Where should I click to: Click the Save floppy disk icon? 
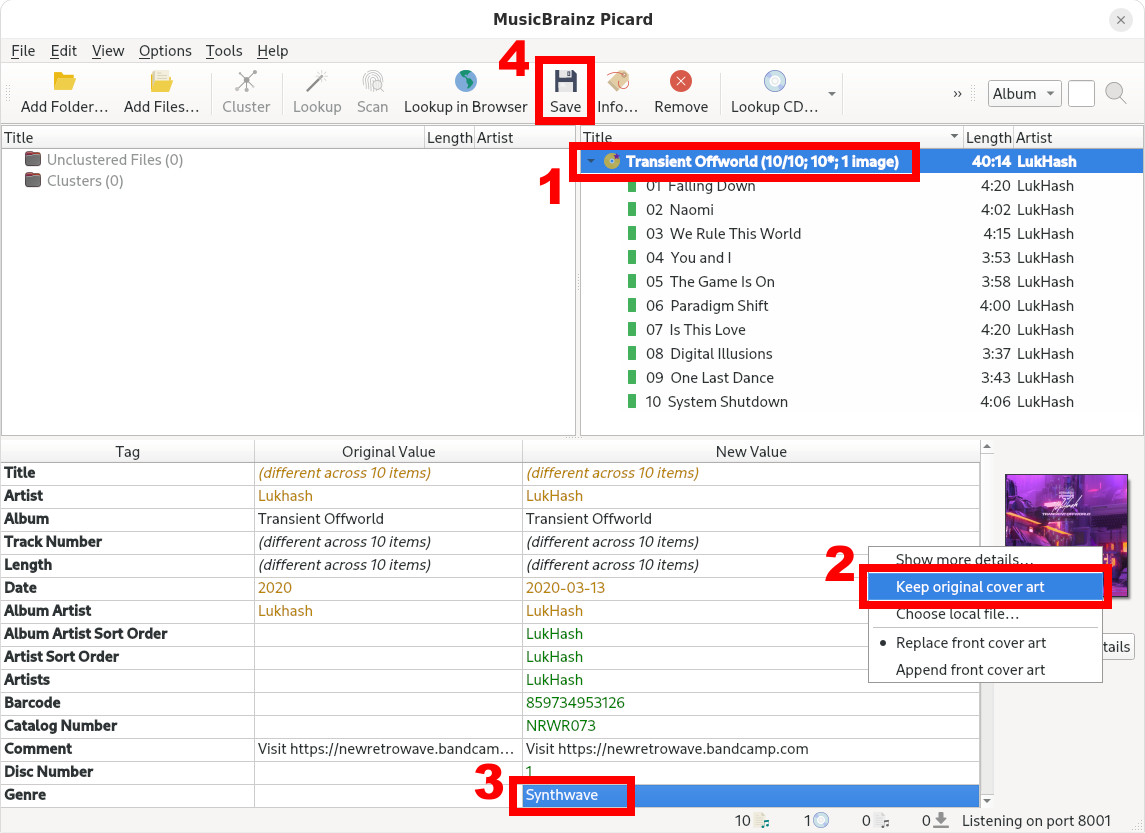pyautogui.click(x=565, y=82)
